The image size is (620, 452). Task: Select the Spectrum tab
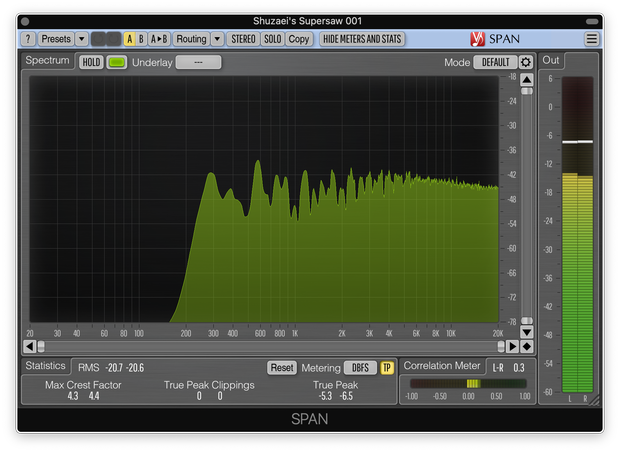point(47,61)
